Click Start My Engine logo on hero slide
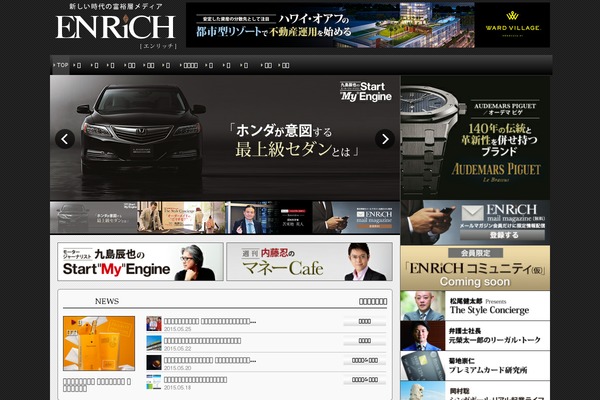Image resolution: width=600 pixels, height=400 pixels. tap(366, 91)
